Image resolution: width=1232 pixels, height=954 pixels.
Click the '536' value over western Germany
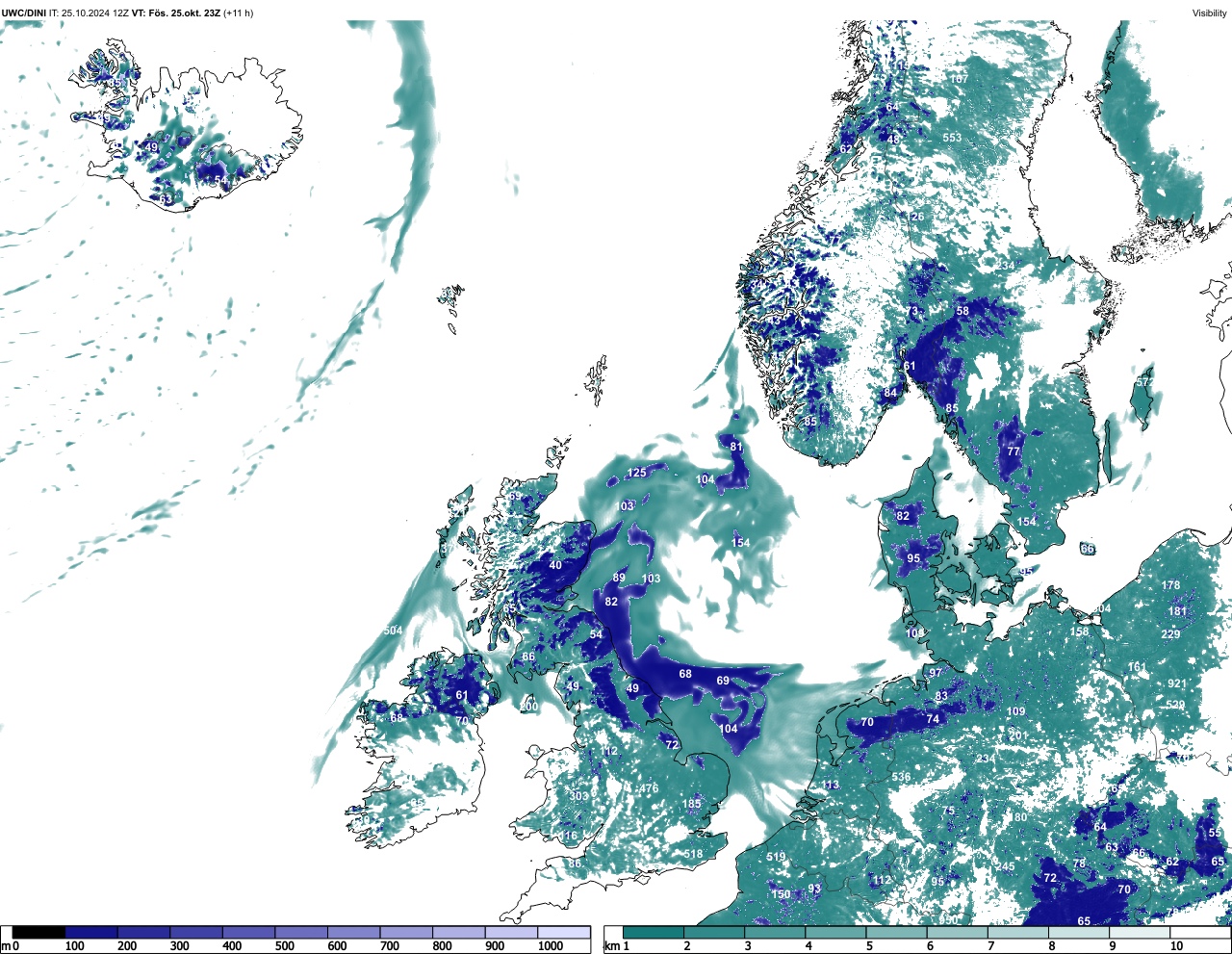click(901, 777)
